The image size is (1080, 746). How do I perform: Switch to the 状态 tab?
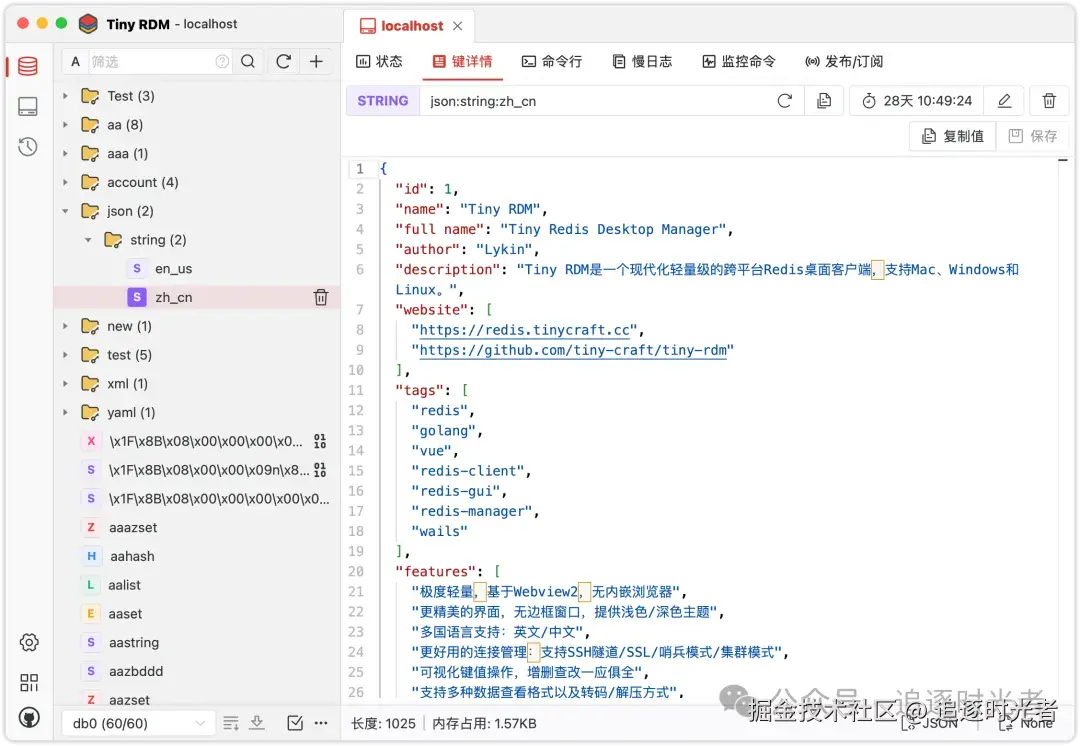[x=380, y=61]
